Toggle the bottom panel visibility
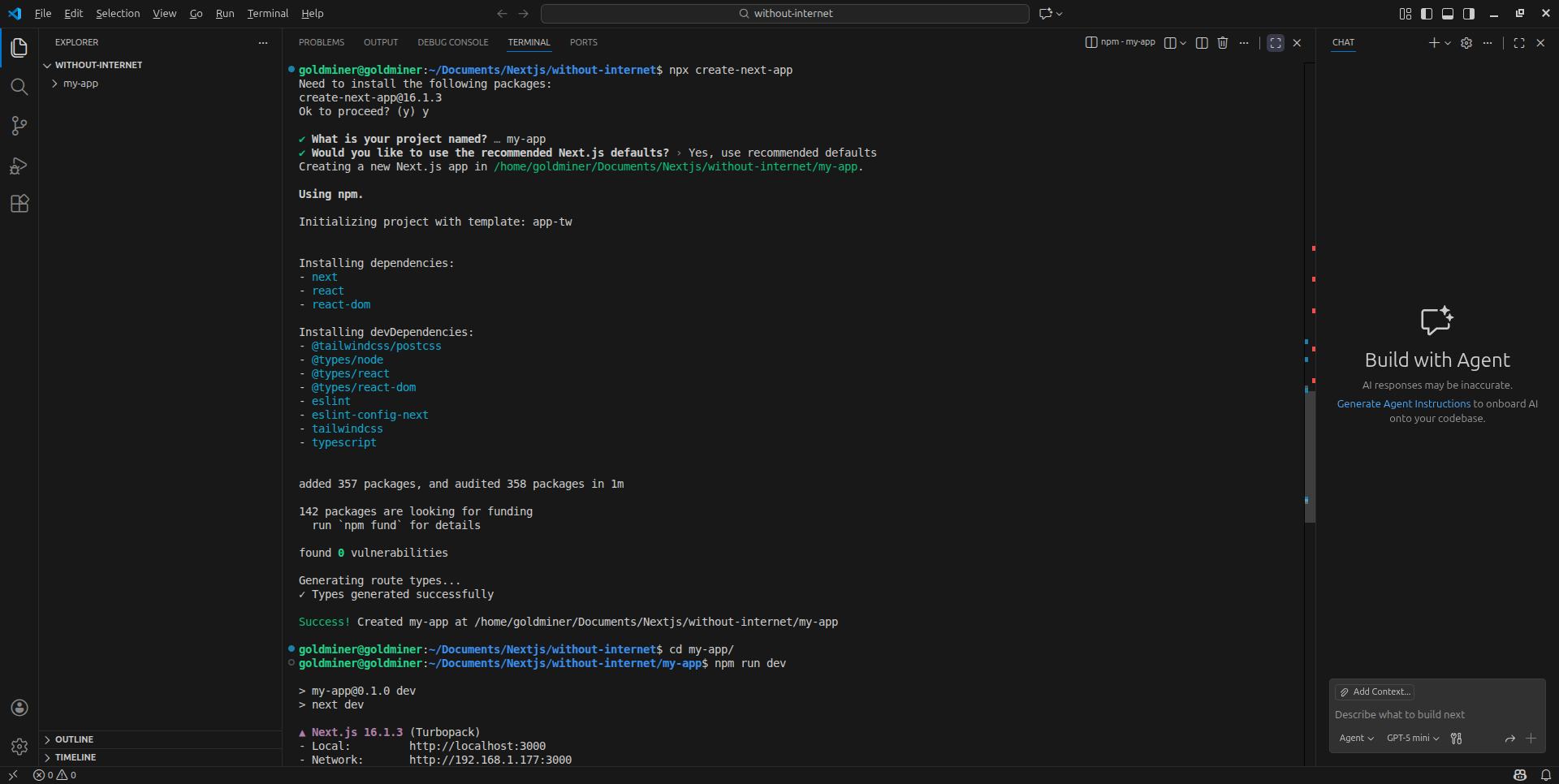Viewport: 1559px width, 784px height. [x=1448, y=14]
